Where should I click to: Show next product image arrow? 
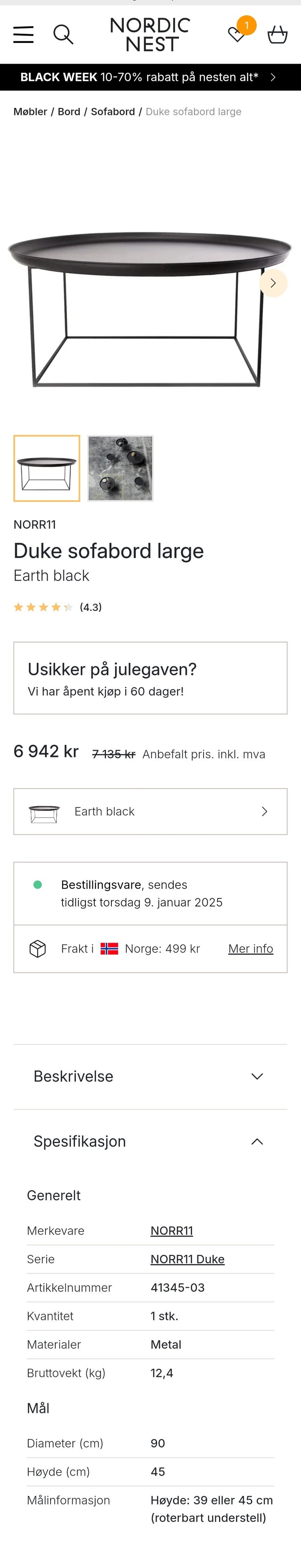pyautogui.click(x=273, y=283)
